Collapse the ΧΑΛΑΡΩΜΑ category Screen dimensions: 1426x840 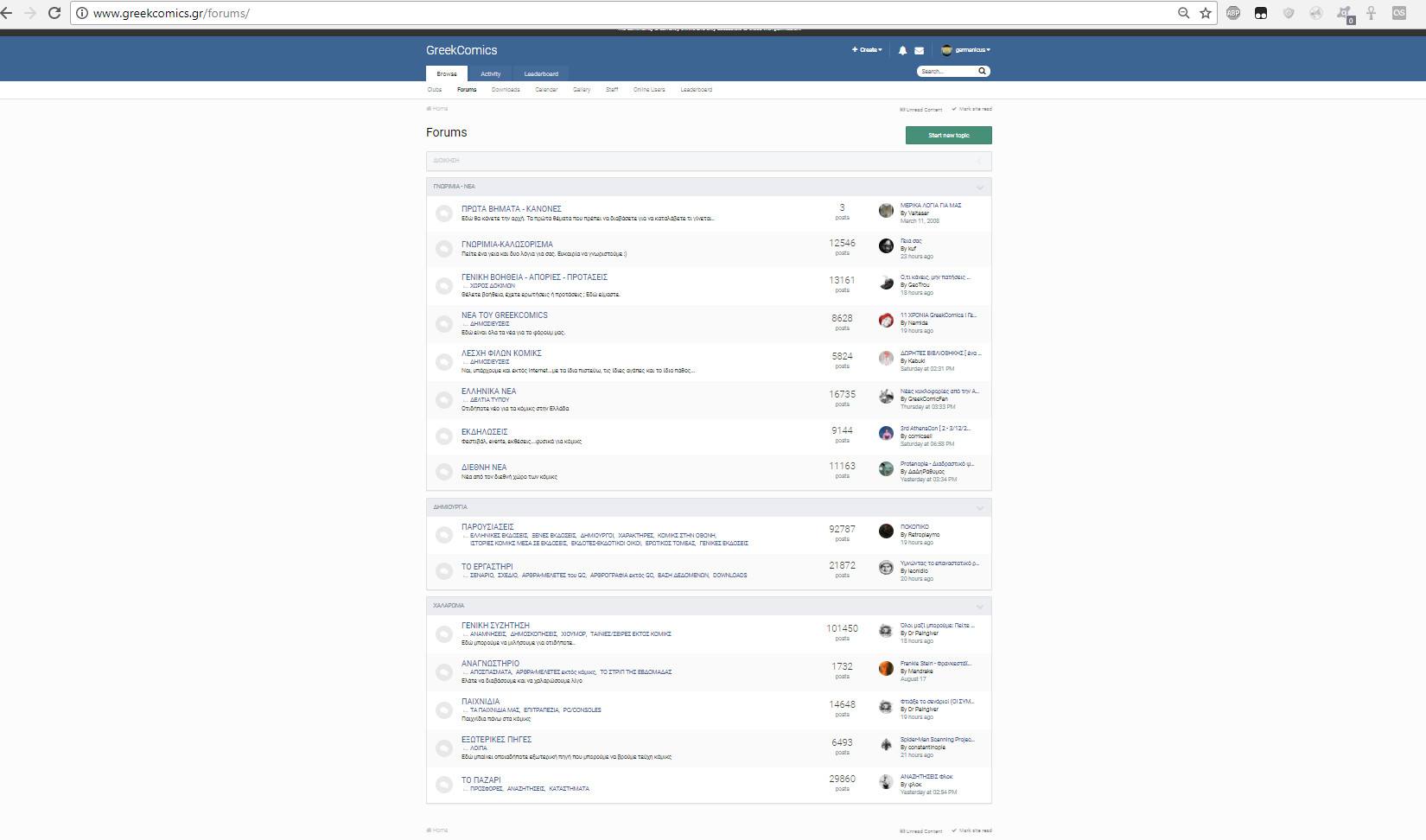coord(980,607)
